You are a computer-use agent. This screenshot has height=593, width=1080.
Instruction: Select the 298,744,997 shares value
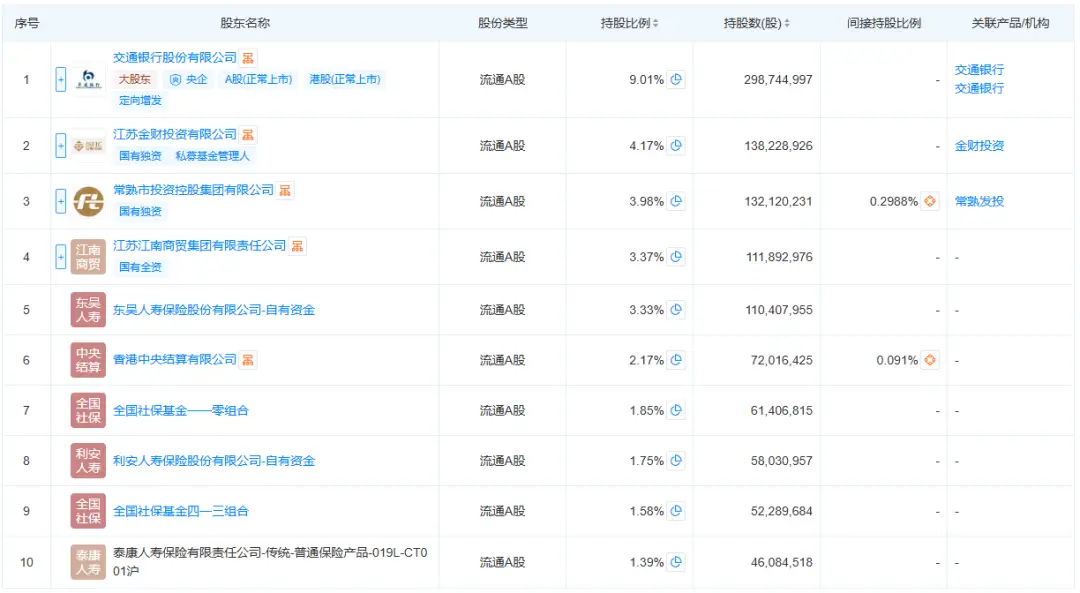(778, 80)
